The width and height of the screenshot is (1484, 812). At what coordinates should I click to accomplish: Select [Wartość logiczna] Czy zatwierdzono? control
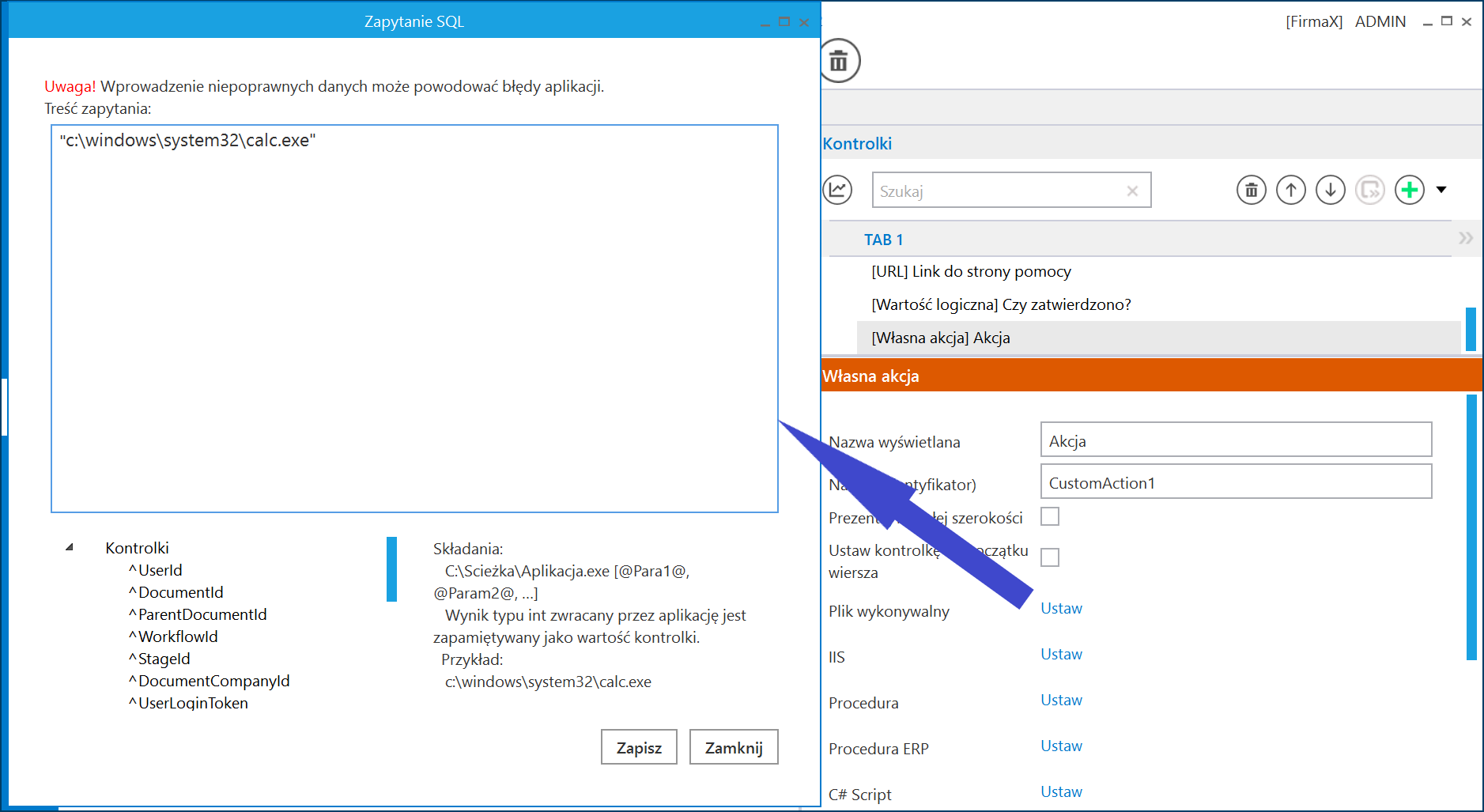1001,304
